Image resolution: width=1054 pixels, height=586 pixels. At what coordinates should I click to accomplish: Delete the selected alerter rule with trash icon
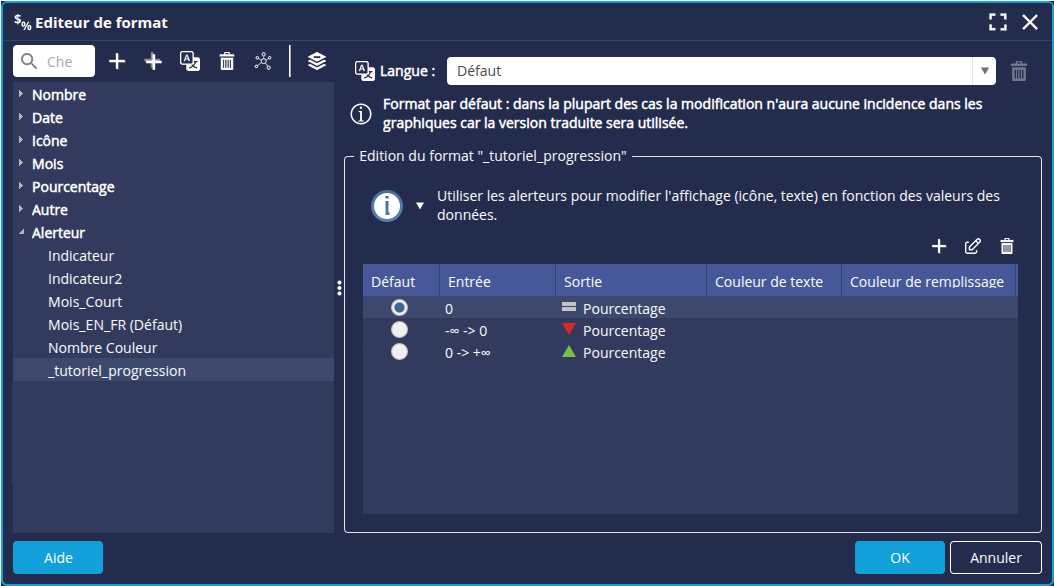click(x=1007, y=247)
